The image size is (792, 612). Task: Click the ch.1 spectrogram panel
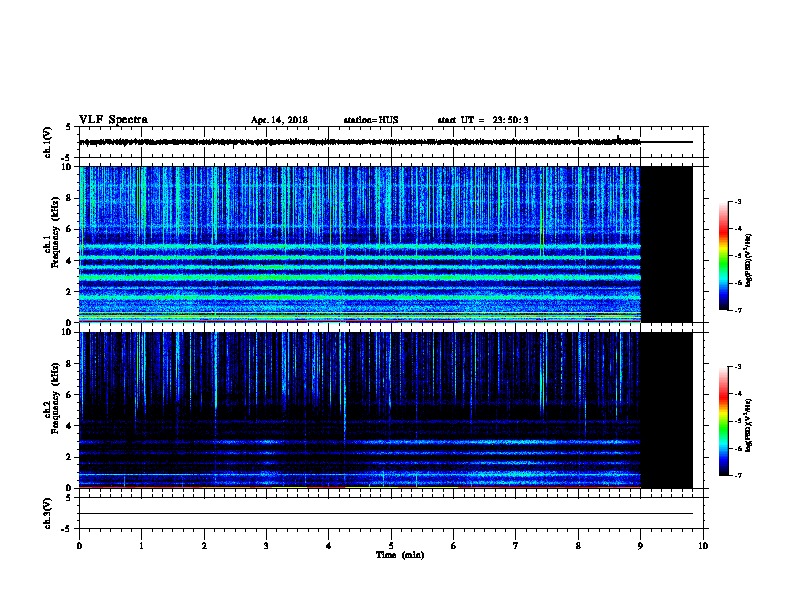[385, 244]
